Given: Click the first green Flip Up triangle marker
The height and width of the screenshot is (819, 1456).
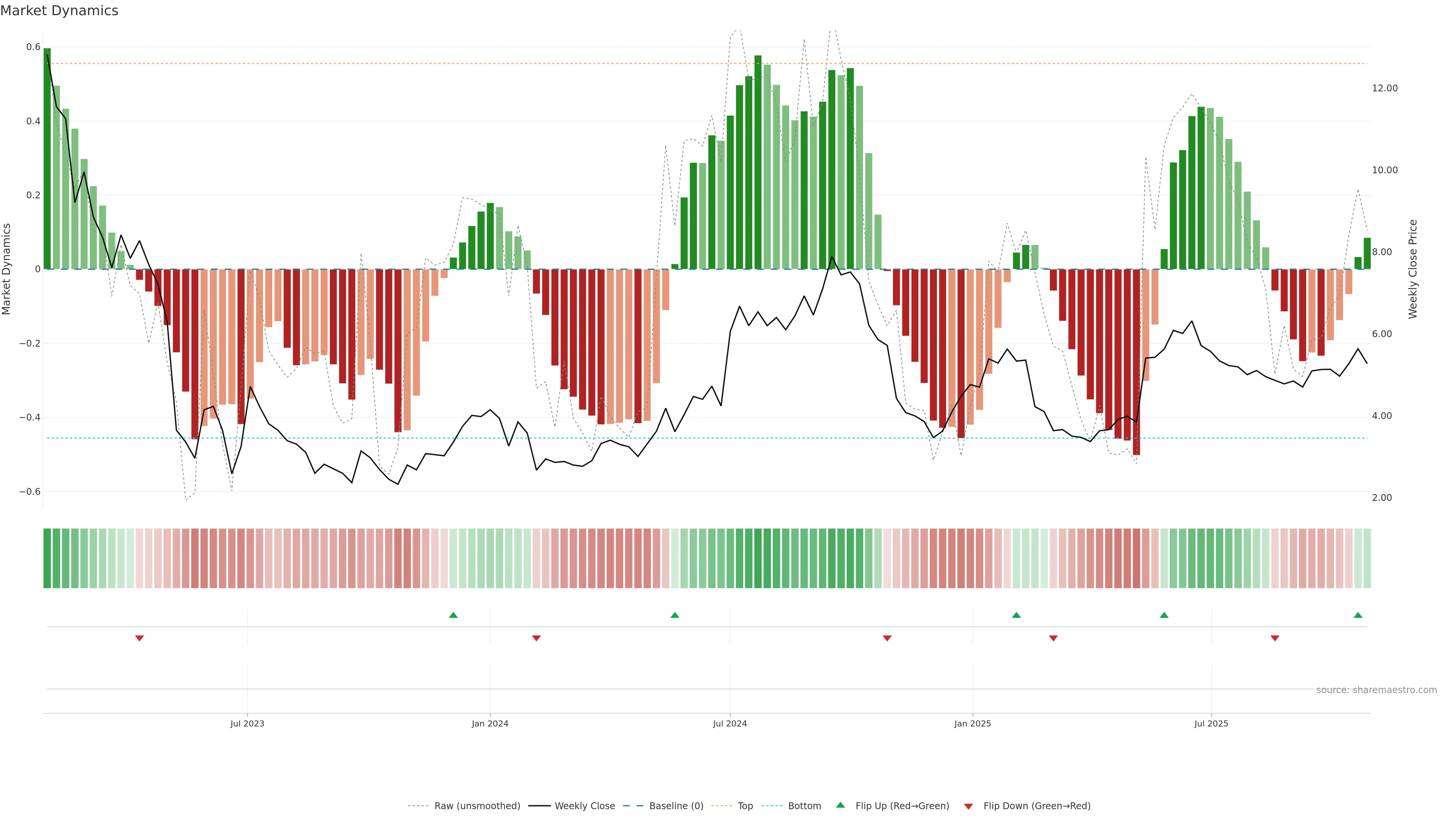Looking at the screenshot, I should pyautogui.click(x=453, y=615).
